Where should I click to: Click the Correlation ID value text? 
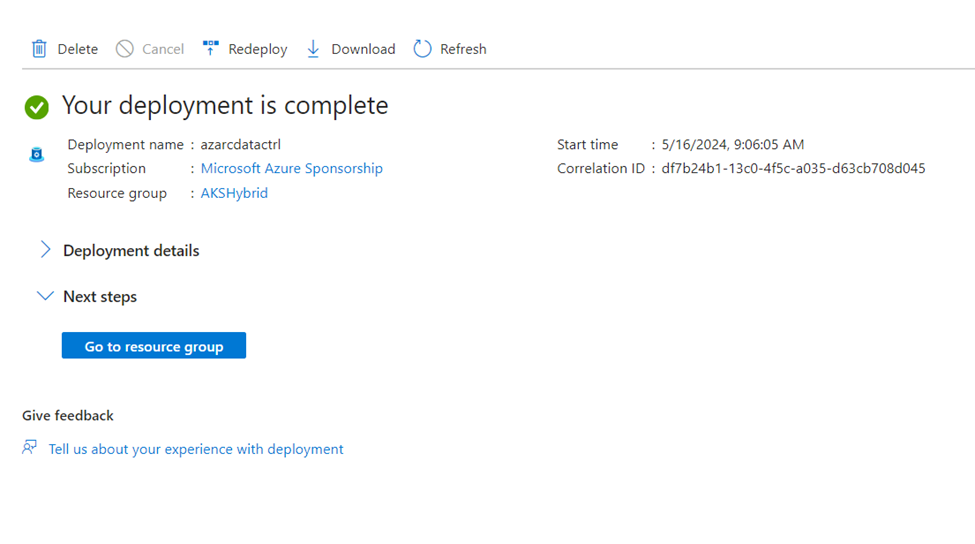click(793, 168)
